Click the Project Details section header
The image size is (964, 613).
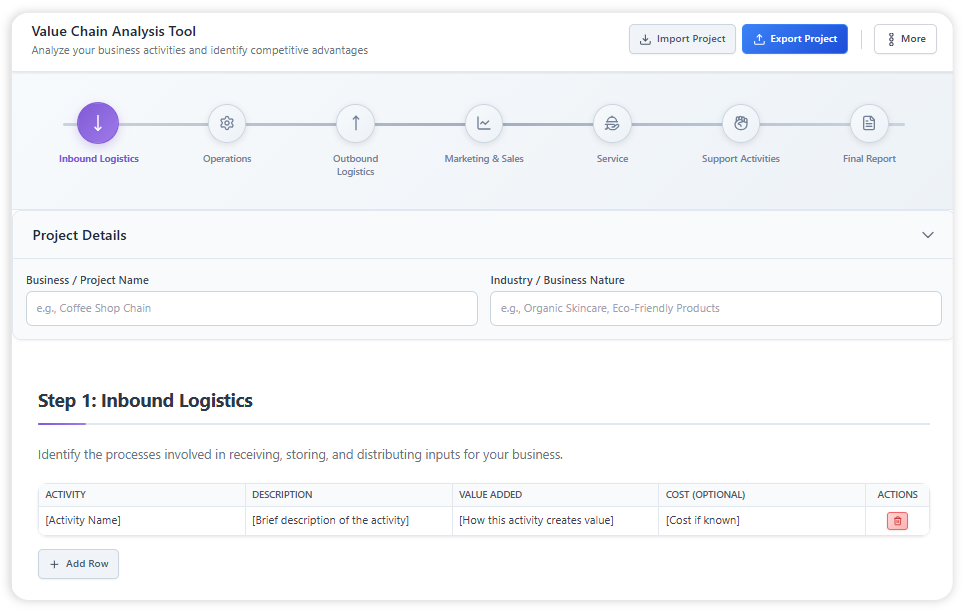coord(80,236)
